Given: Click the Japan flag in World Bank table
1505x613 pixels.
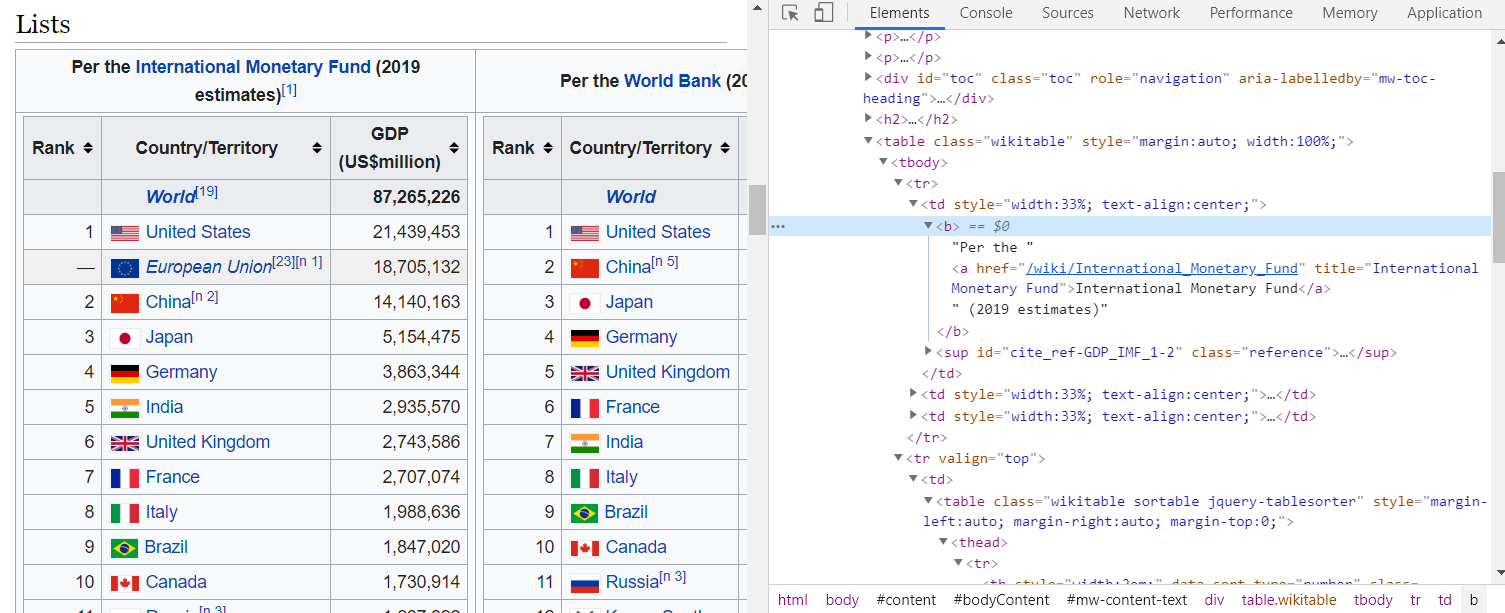Looking at the screenshot, I should click(x=585, y=303).
